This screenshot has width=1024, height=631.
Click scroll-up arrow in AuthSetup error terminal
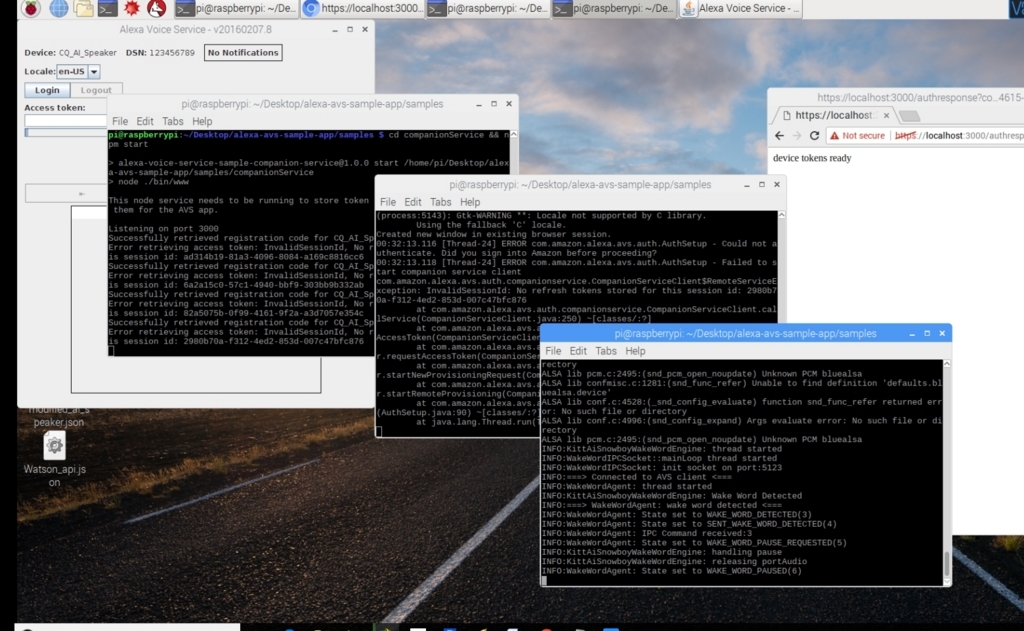click(781, 215)
